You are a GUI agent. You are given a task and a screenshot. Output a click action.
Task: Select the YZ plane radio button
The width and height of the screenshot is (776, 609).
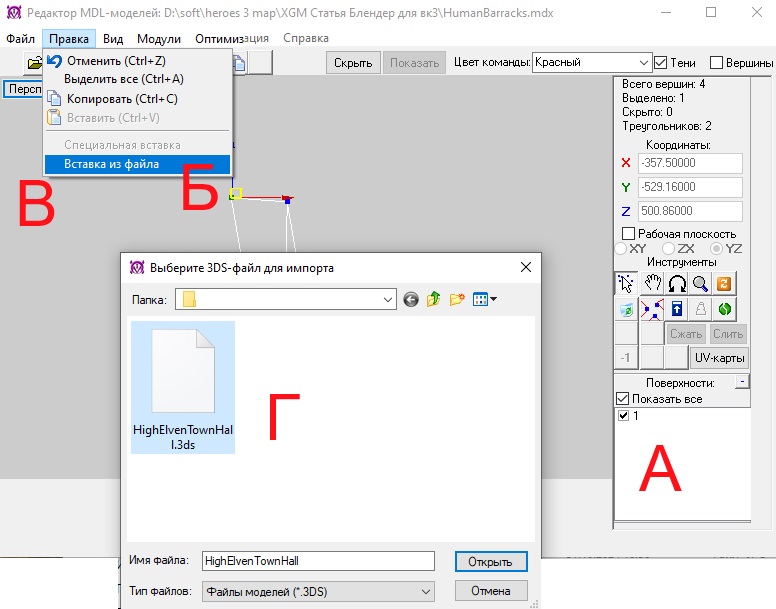tap(716, 248)
